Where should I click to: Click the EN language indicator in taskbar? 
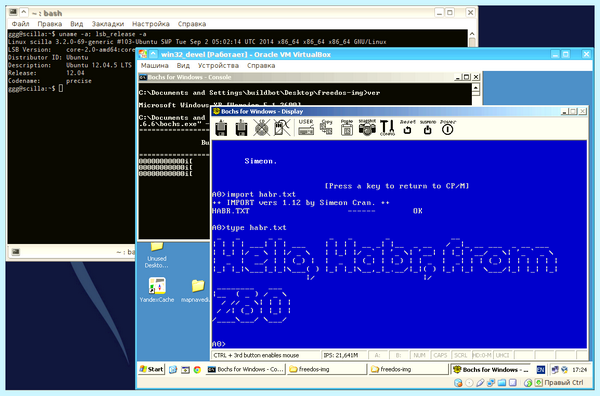pyautogui.click(x=541, y=370)
